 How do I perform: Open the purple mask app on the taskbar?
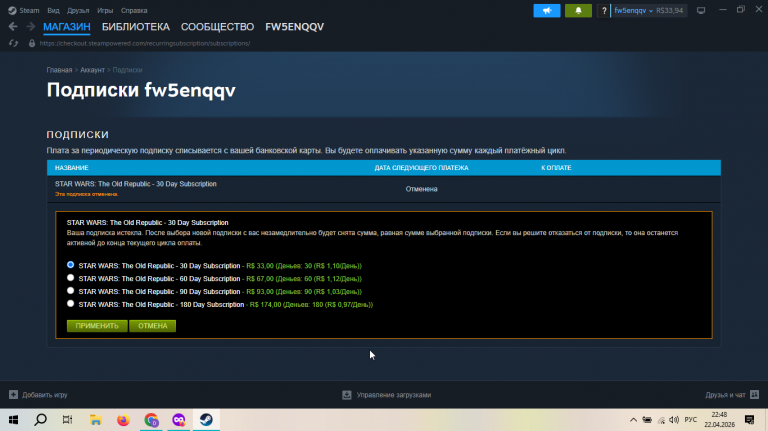tap(179, 420)
